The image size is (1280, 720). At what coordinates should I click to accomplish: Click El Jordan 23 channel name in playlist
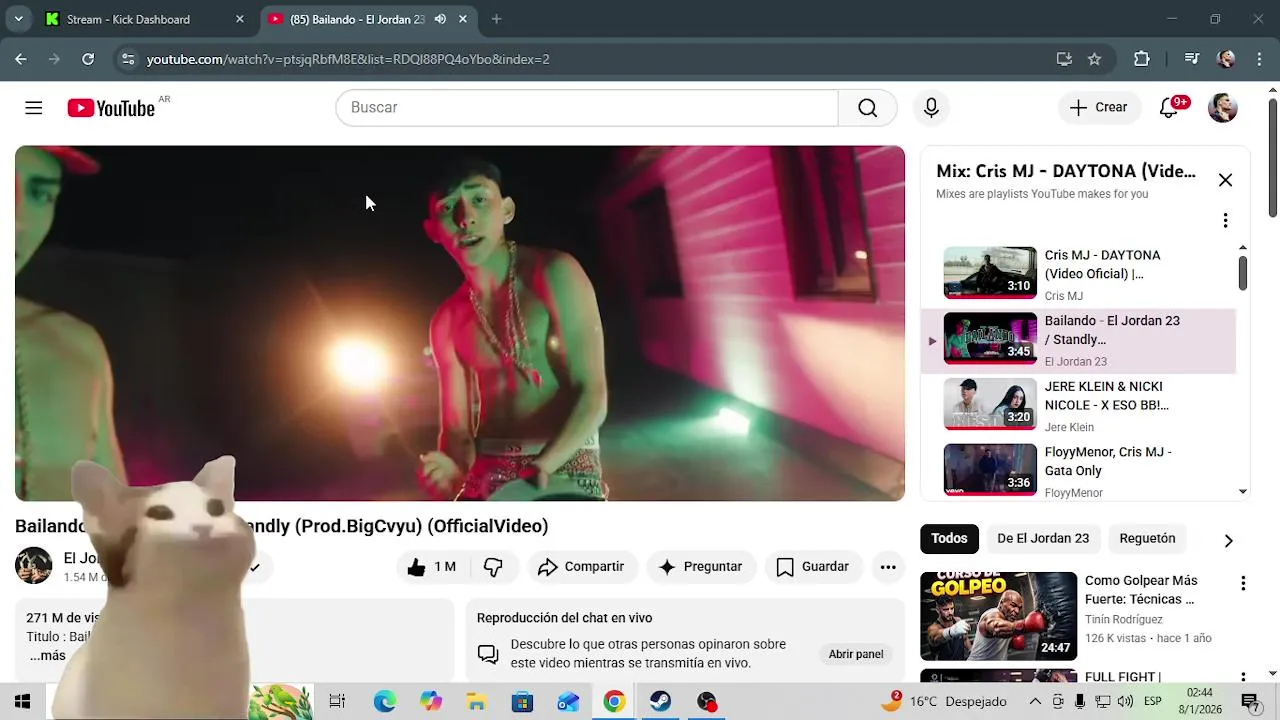(x=1076, y=362)
